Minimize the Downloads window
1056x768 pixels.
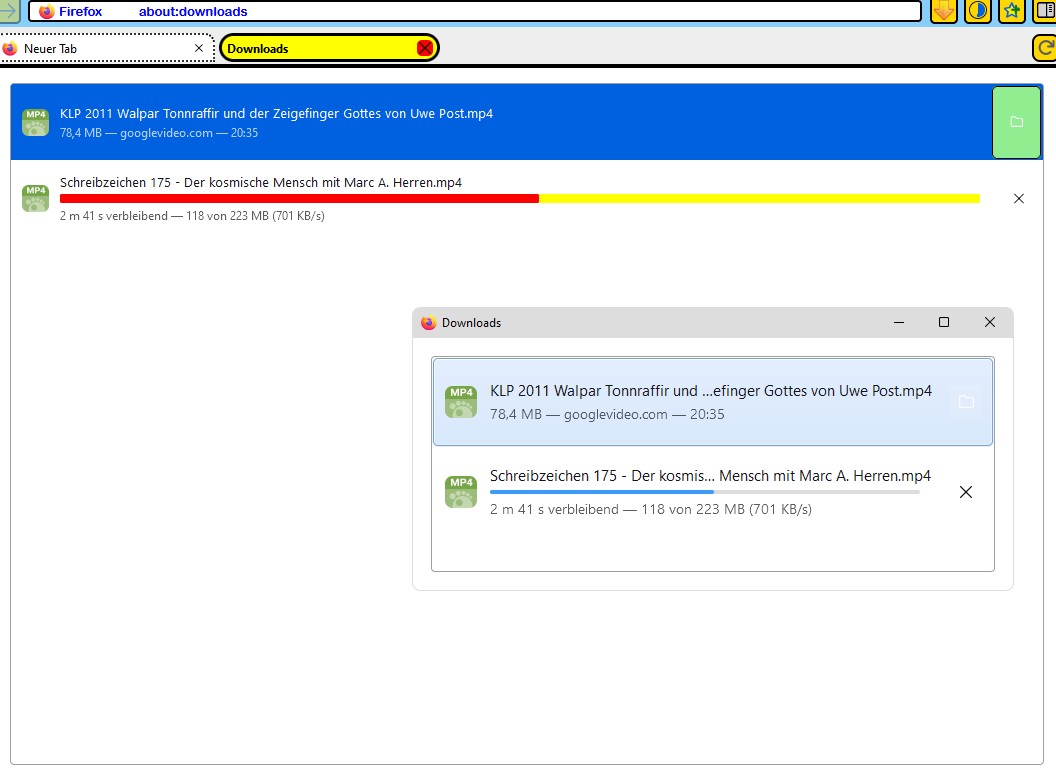[x=898, y=323]
